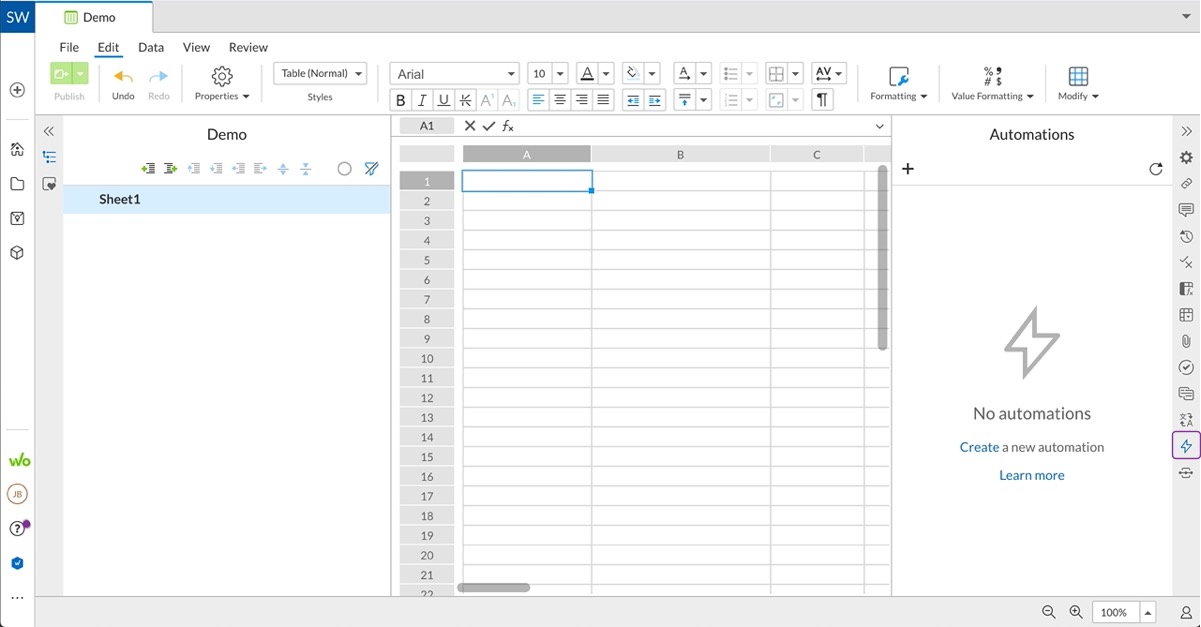Zoom in with magnifier plus icon
Image resolution: width=1201 pixels, height=627 pixels.
pyautogui.click(x=1076, y=612)
